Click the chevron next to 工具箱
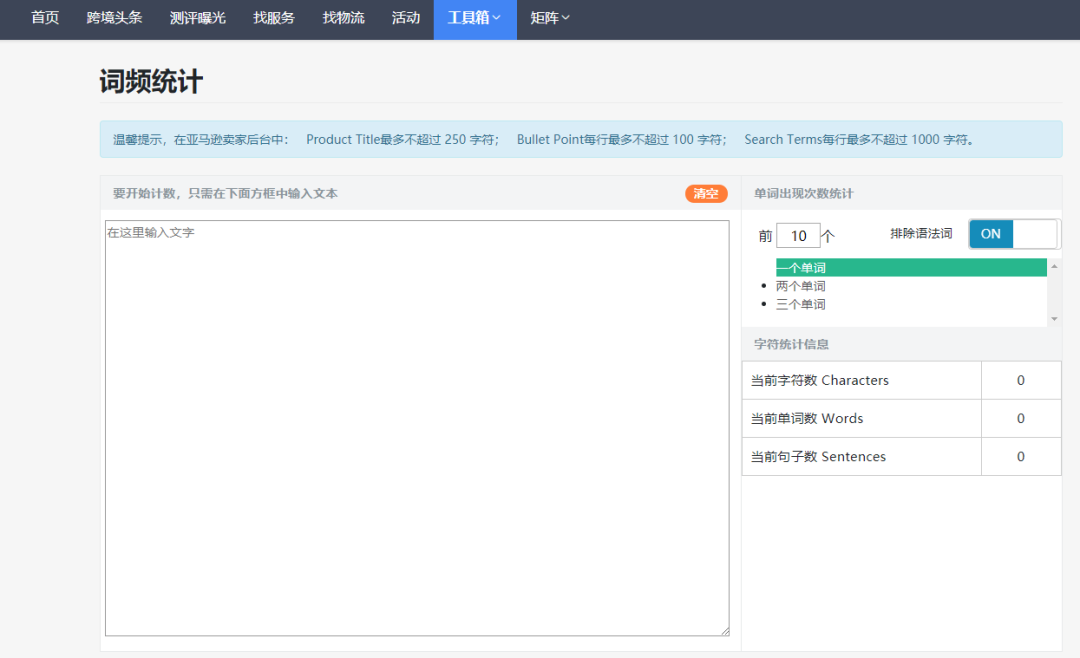This screenshot has height=658, width=1080. coord(496,19)
